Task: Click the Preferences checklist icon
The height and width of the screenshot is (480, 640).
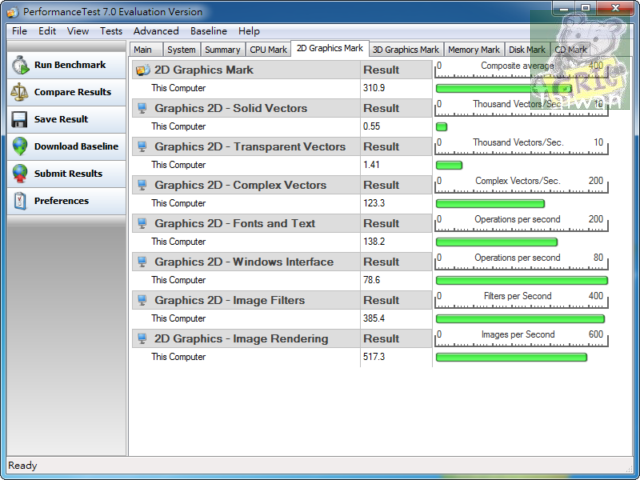Action: point(20,201)
